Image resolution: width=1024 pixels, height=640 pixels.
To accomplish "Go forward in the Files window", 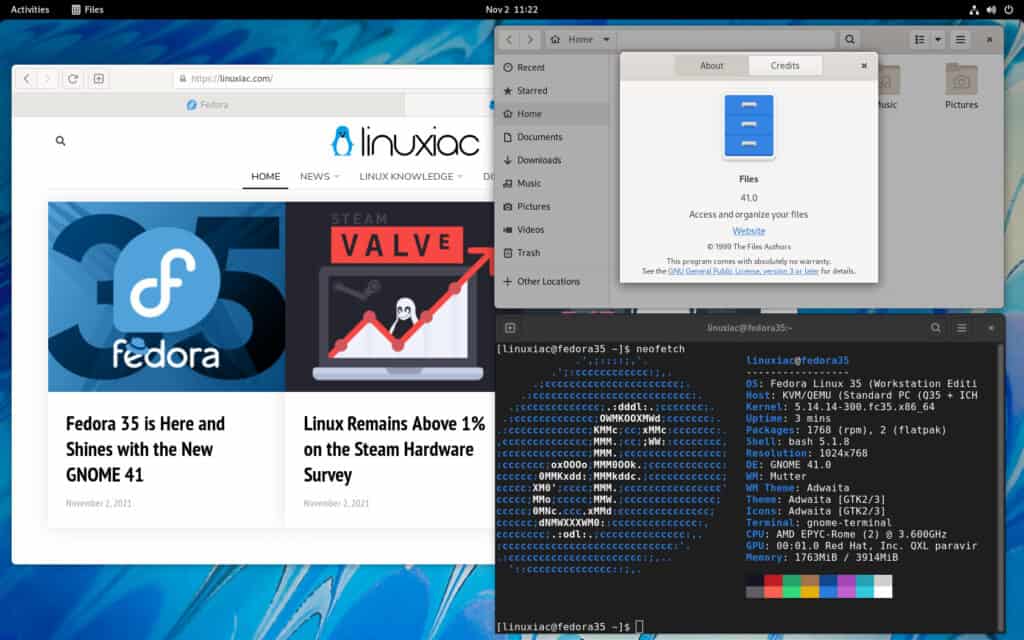I will [x=530, y=39].
